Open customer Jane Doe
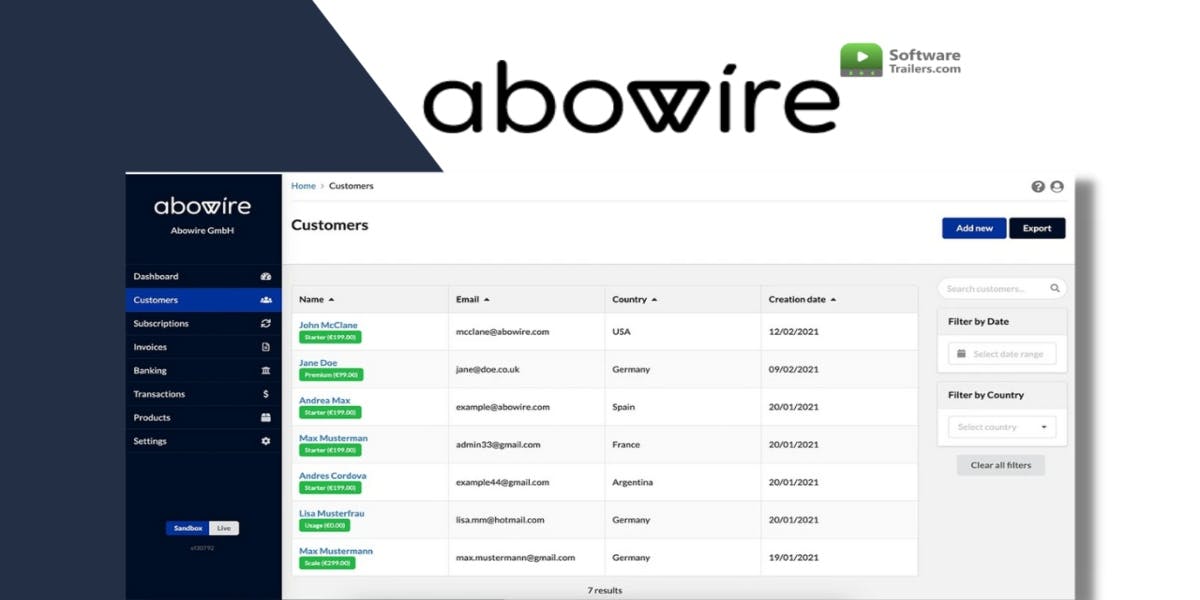This screenshot has width=1200, height=600. coord(318,363)
